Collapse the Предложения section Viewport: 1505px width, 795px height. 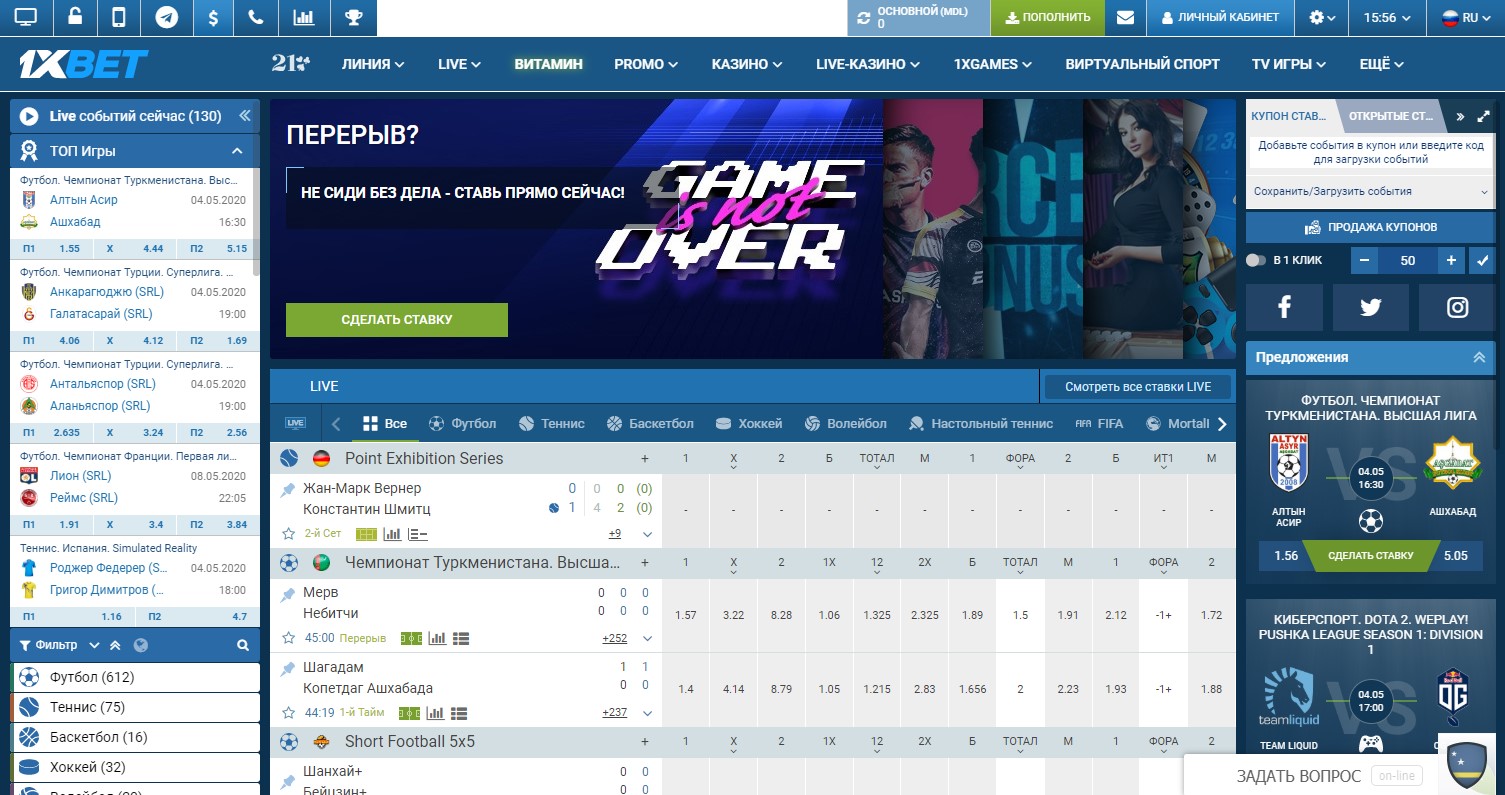[1479, 357]
